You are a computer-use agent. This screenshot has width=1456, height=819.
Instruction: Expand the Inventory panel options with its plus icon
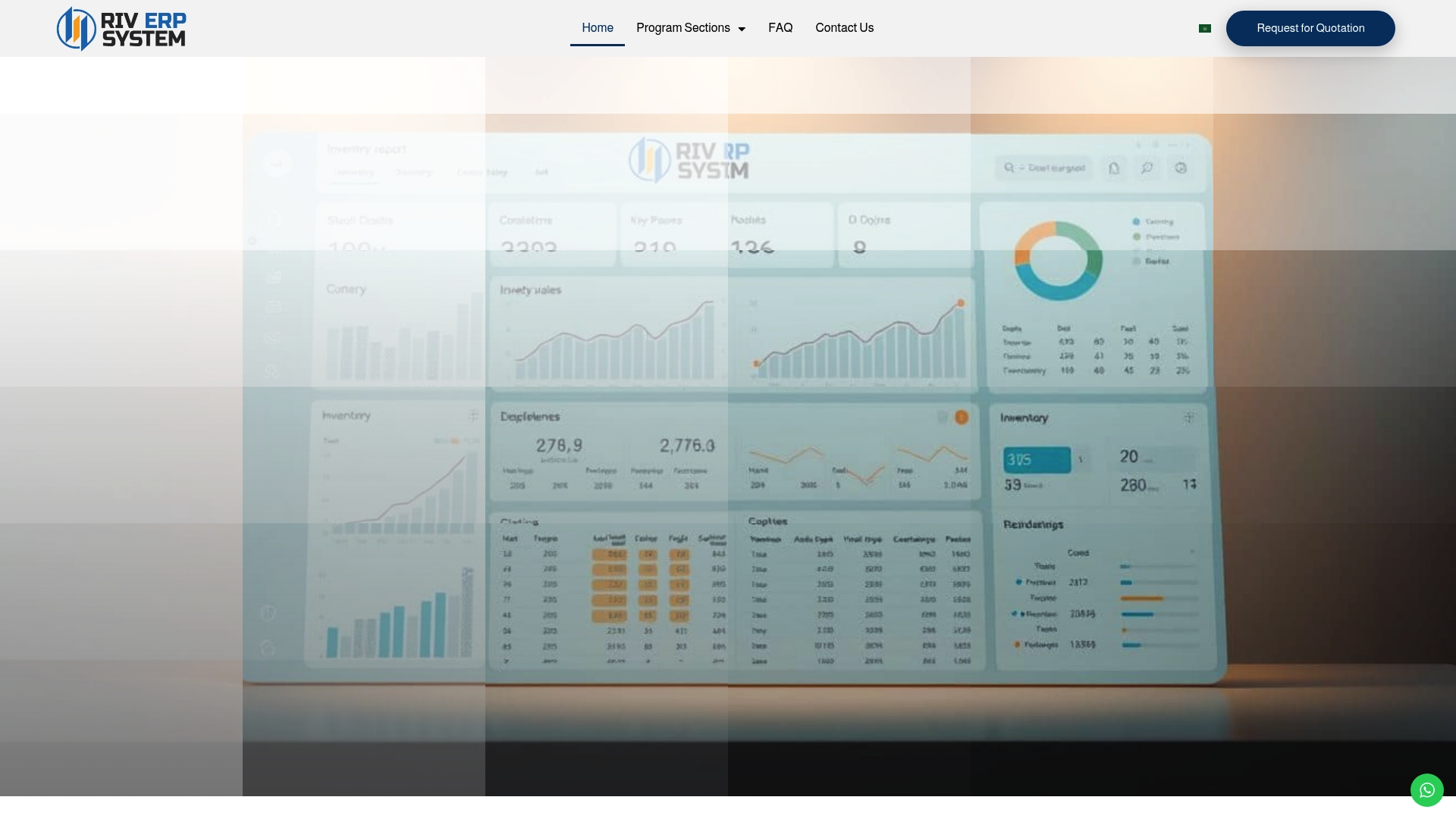(x=1189, y=416)
